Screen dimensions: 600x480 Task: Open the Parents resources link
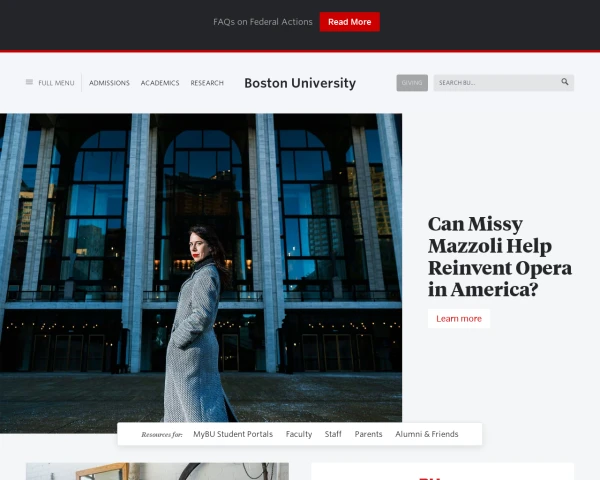[368, 434]
